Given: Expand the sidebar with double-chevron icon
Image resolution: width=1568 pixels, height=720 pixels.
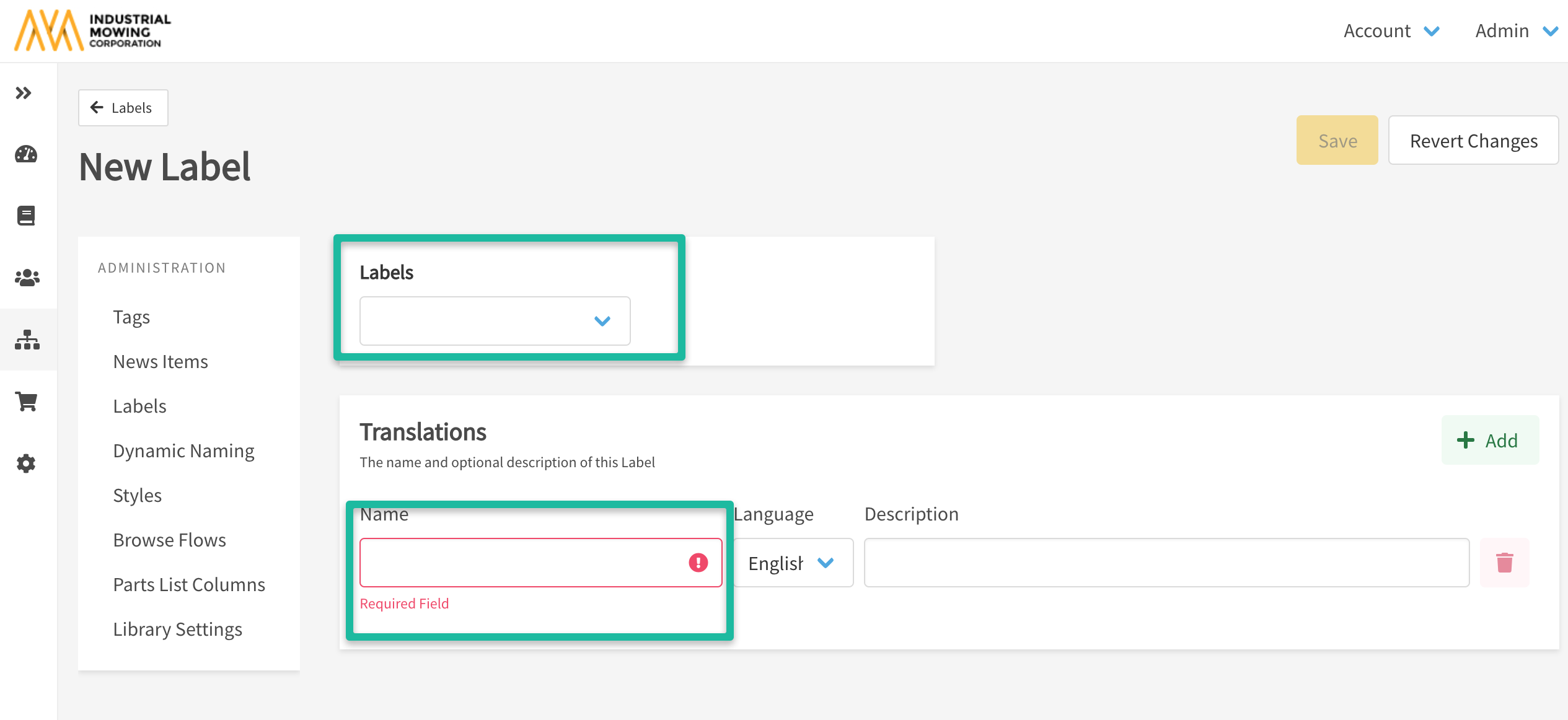Looking at the screenshot, I should click(24, 93).
